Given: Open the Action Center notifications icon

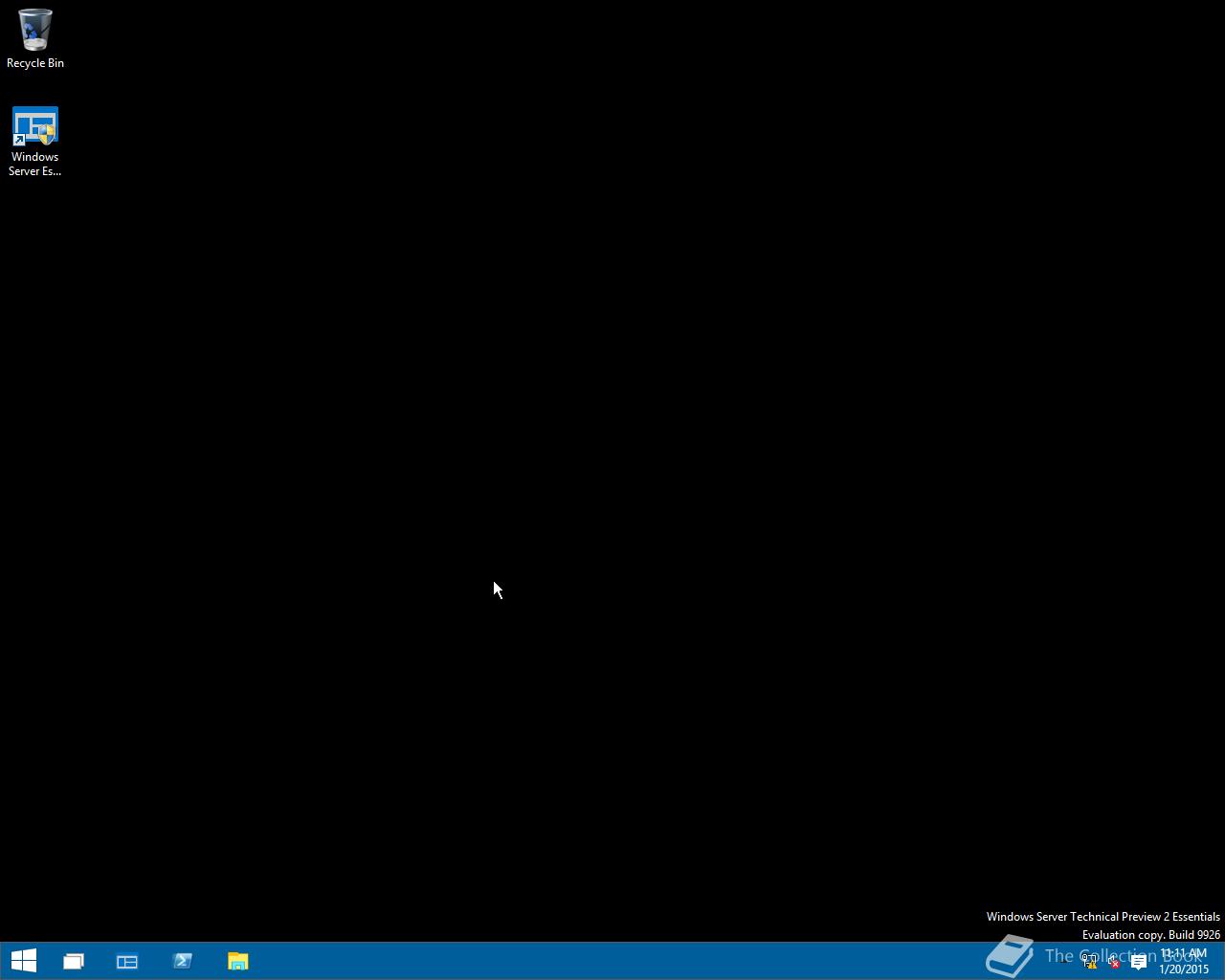Looking at the screenshot, I should (x=1138, y=962).
